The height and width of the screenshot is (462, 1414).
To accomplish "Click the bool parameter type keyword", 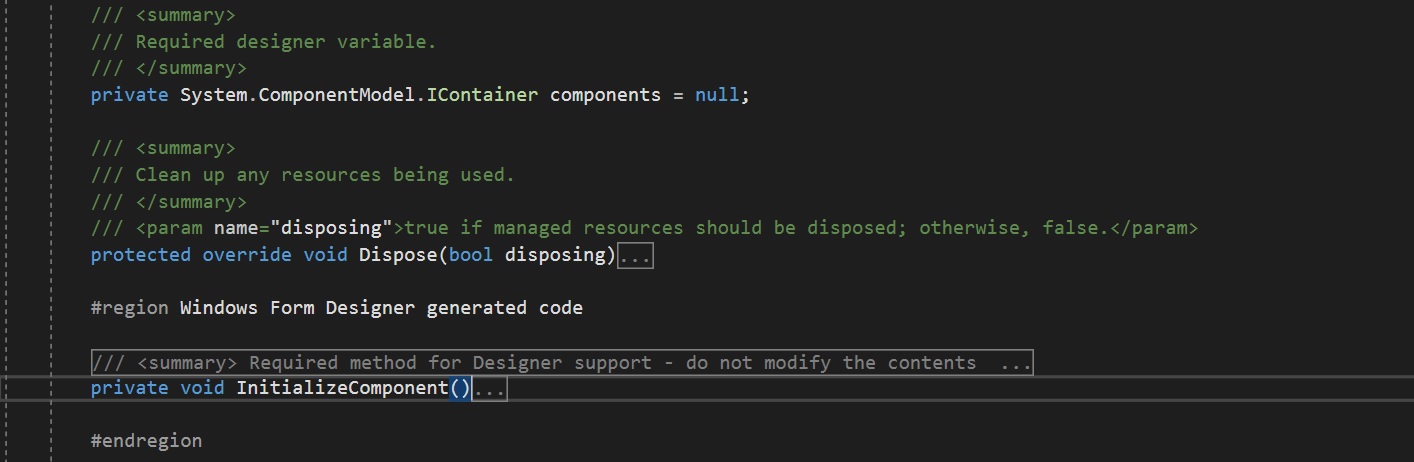I will click(x=471, y=255).
